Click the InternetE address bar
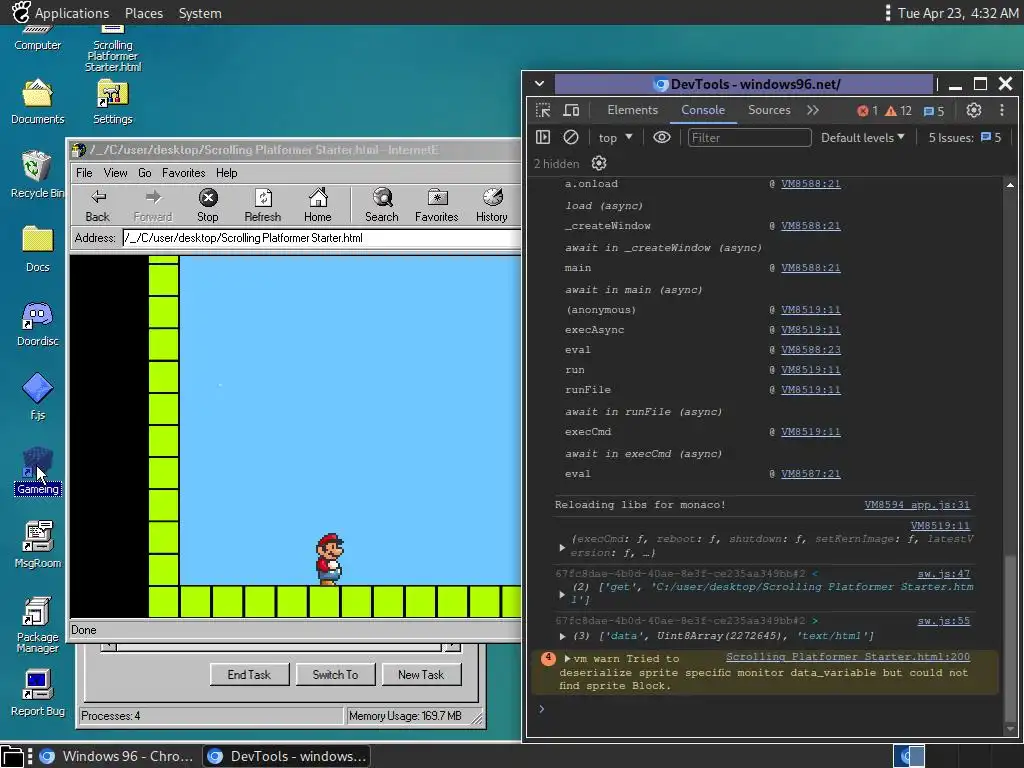This screenshot has width=1024, height=768. 321,238
